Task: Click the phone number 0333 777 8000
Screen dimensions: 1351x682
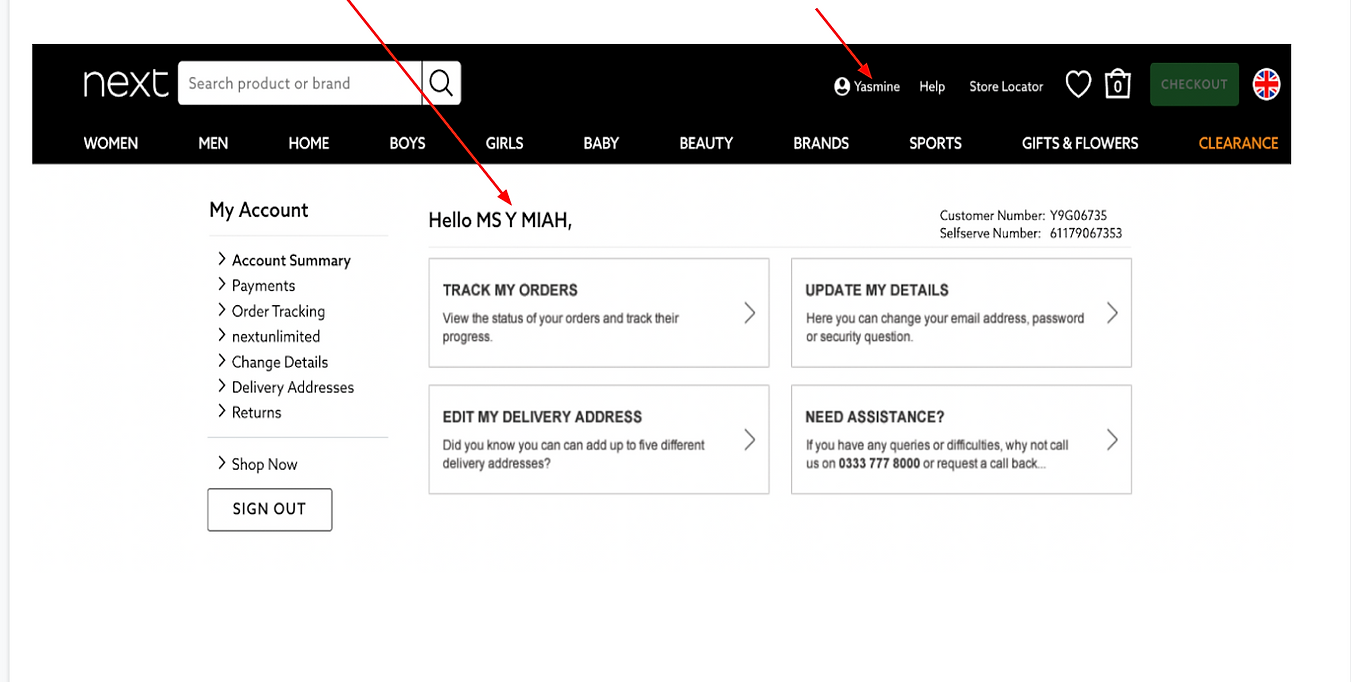Action: pyautogui.click(x=879, y=464)
